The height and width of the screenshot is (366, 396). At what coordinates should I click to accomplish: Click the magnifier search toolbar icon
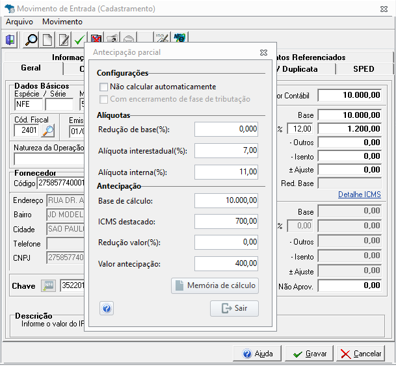pos(31,40)
